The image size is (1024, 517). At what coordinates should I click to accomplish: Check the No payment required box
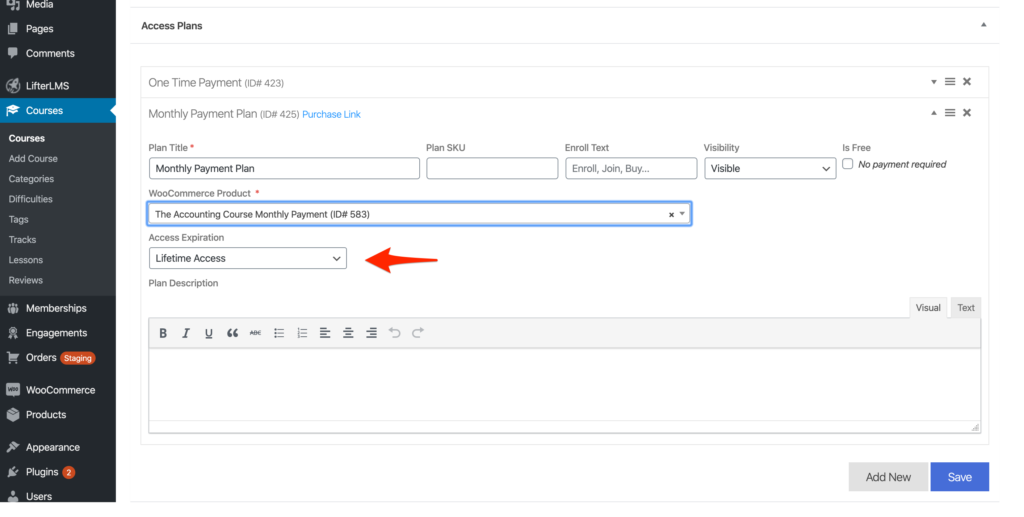(848, 164)
